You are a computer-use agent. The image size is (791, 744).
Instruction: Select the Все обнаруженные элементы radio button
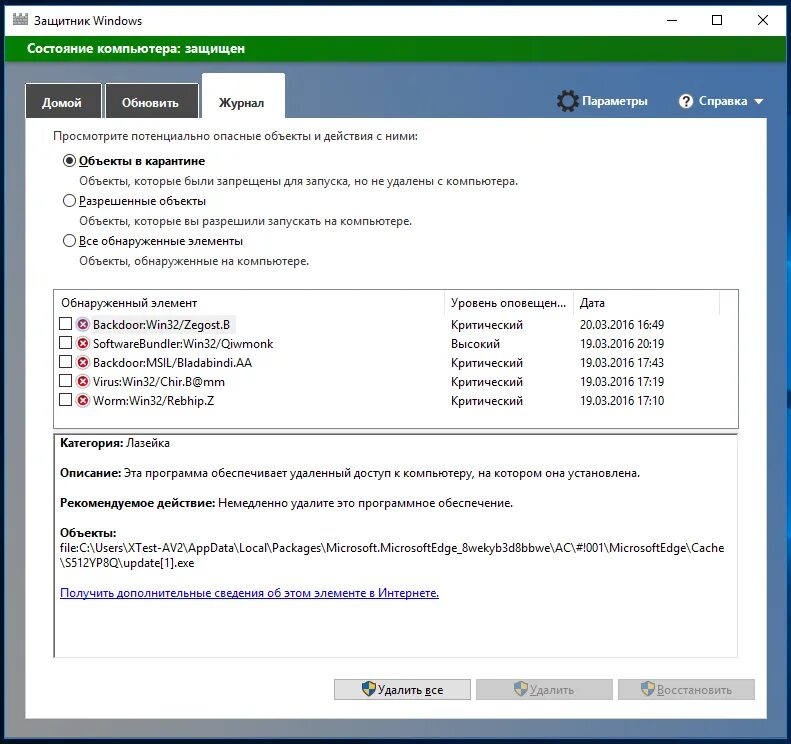(69, 241)
